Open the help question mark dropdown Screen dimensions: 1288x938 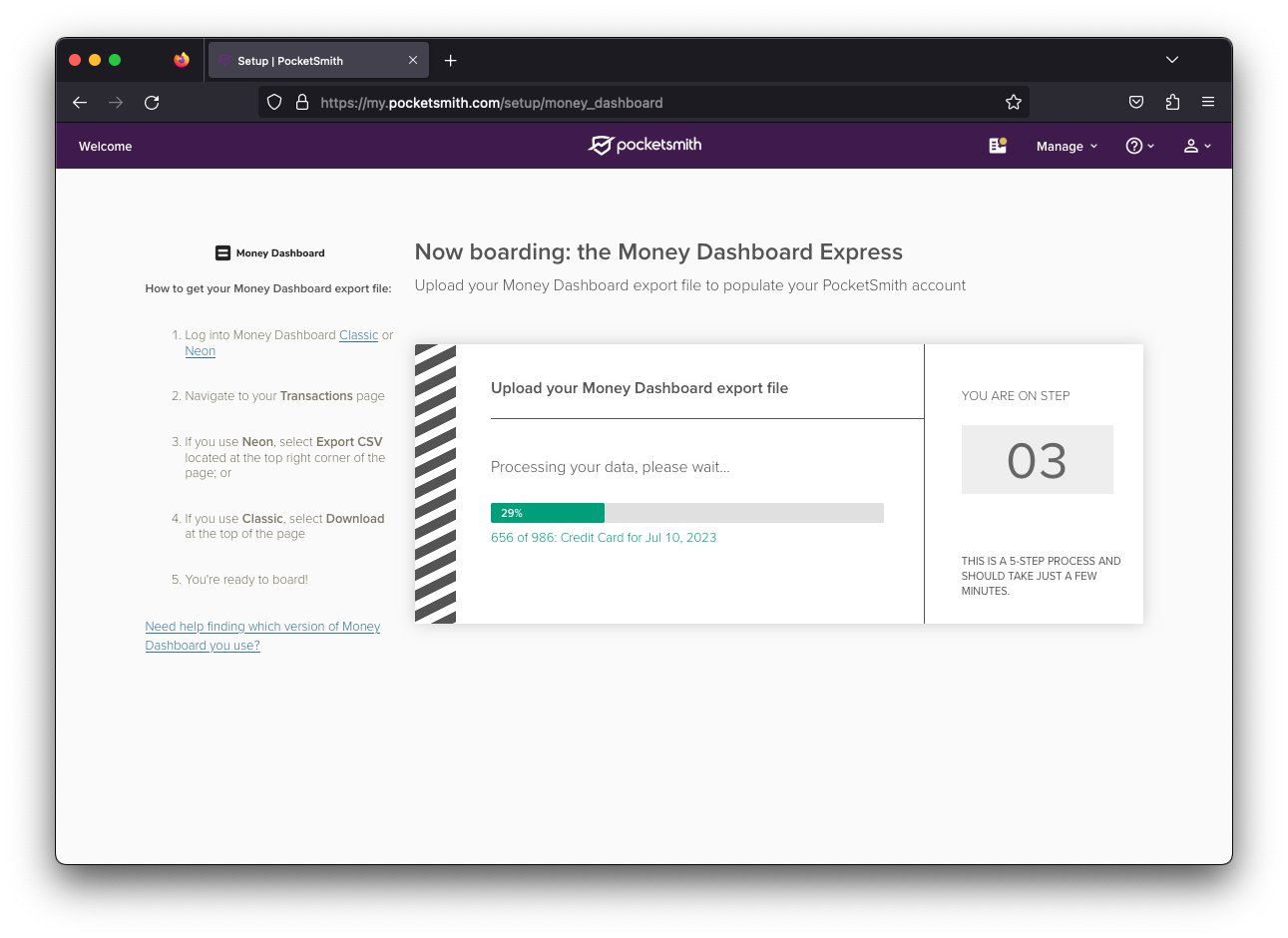[x=1137, y=146]
